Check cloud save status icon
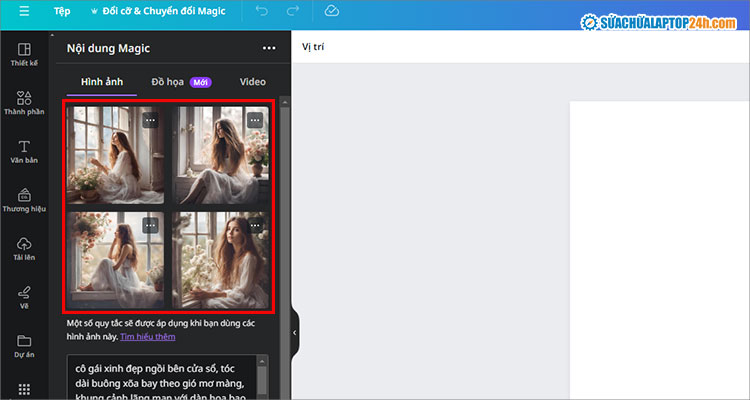The image size is (750, 400). tap(331, 11)
